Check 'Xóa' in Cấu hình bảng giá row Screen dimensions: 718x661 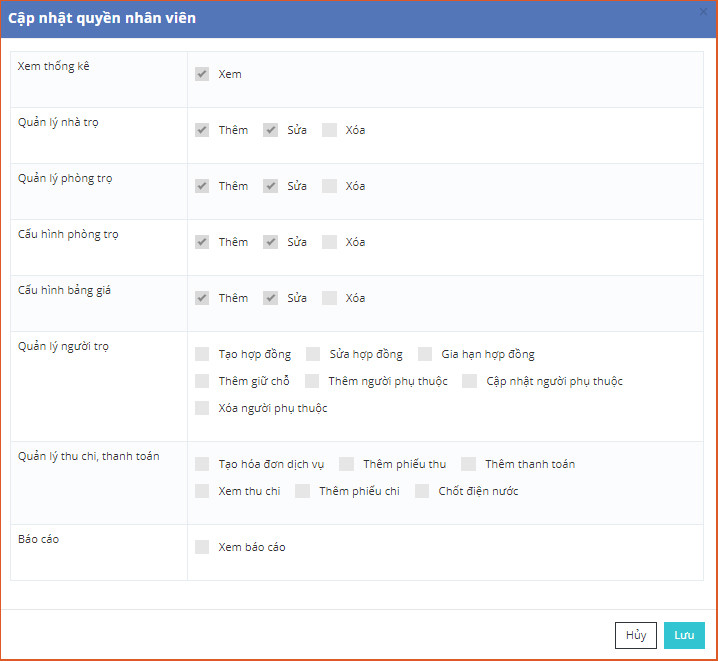(330, 298)
